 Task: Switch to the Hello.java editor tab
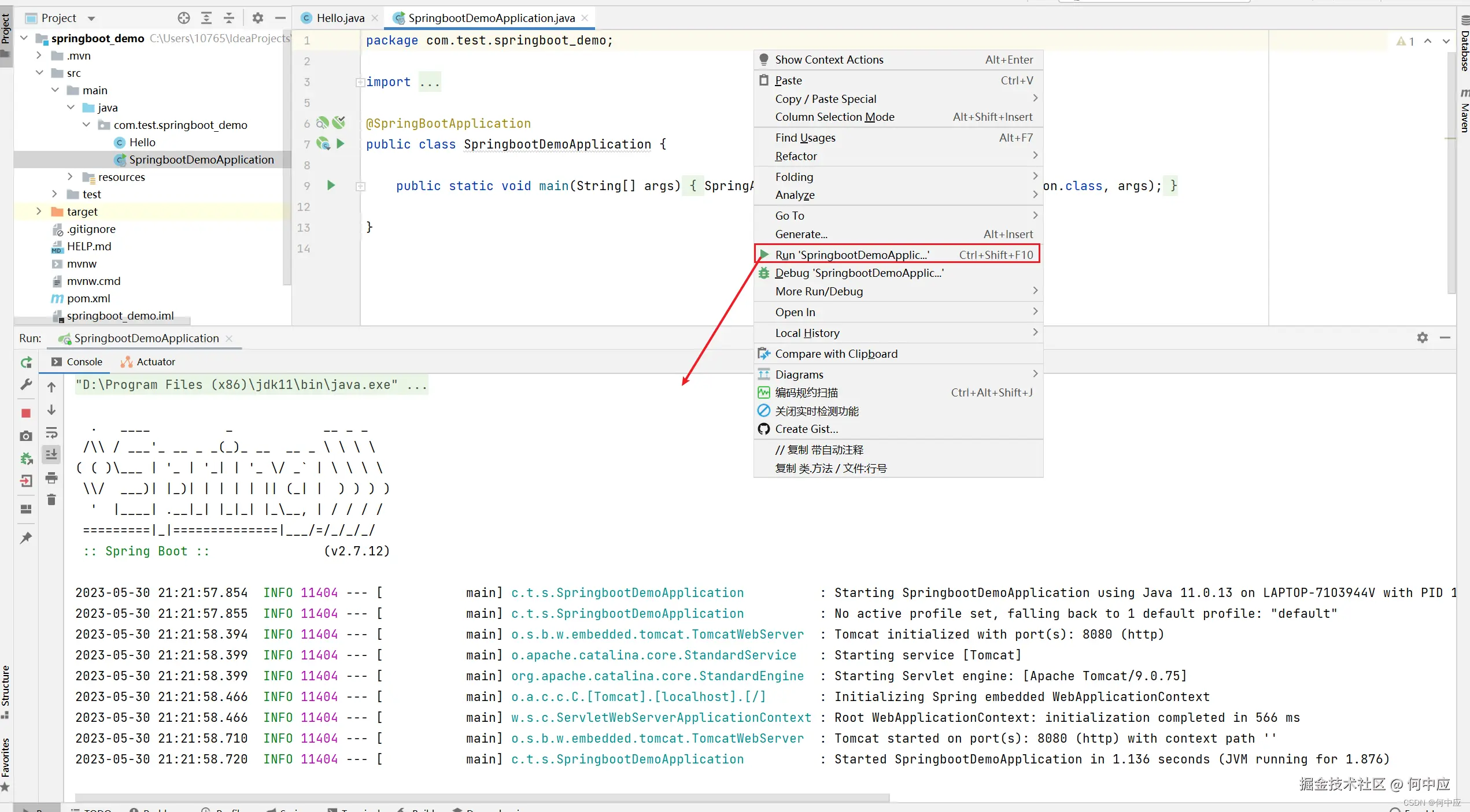click(x=339, y=18)
